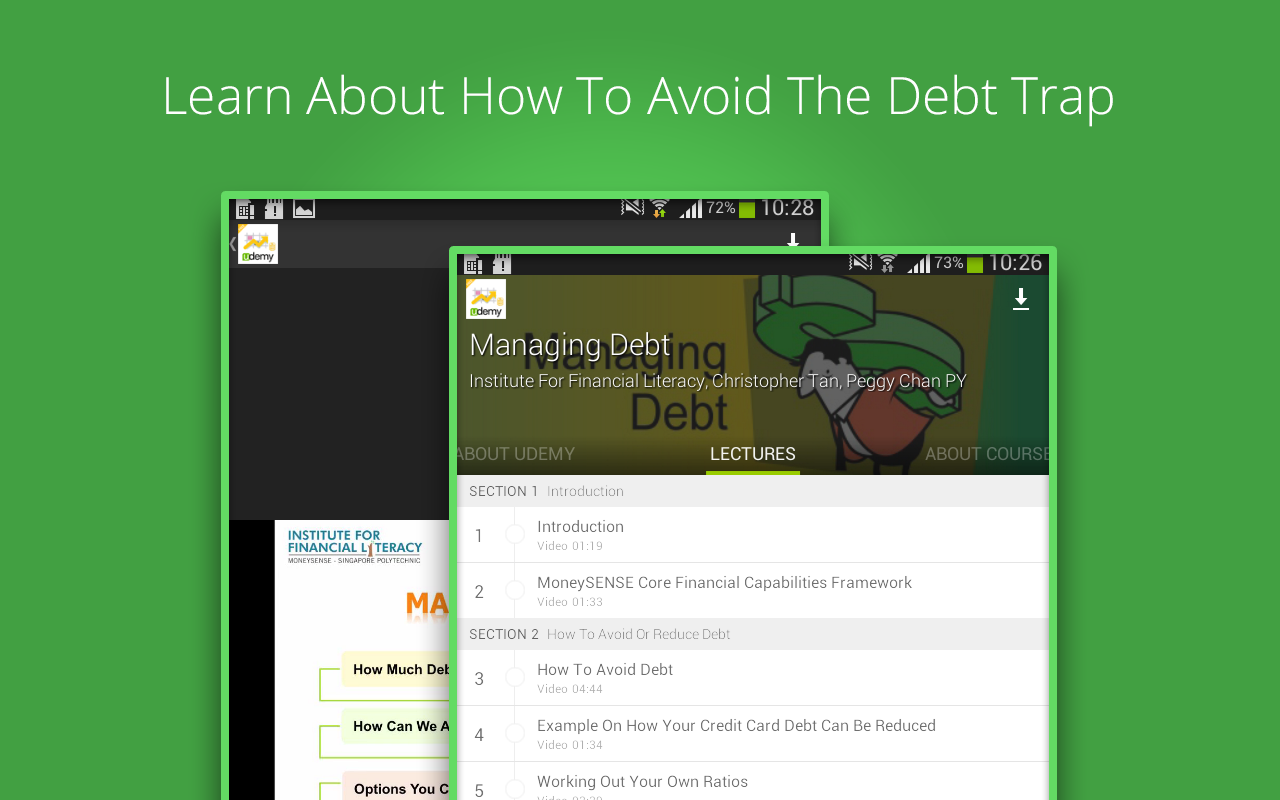Viewport: 1280px width, 800px height.
Task: Tap Video 01:34 duration under Credit Card lecture
Action: click(570, 745)
